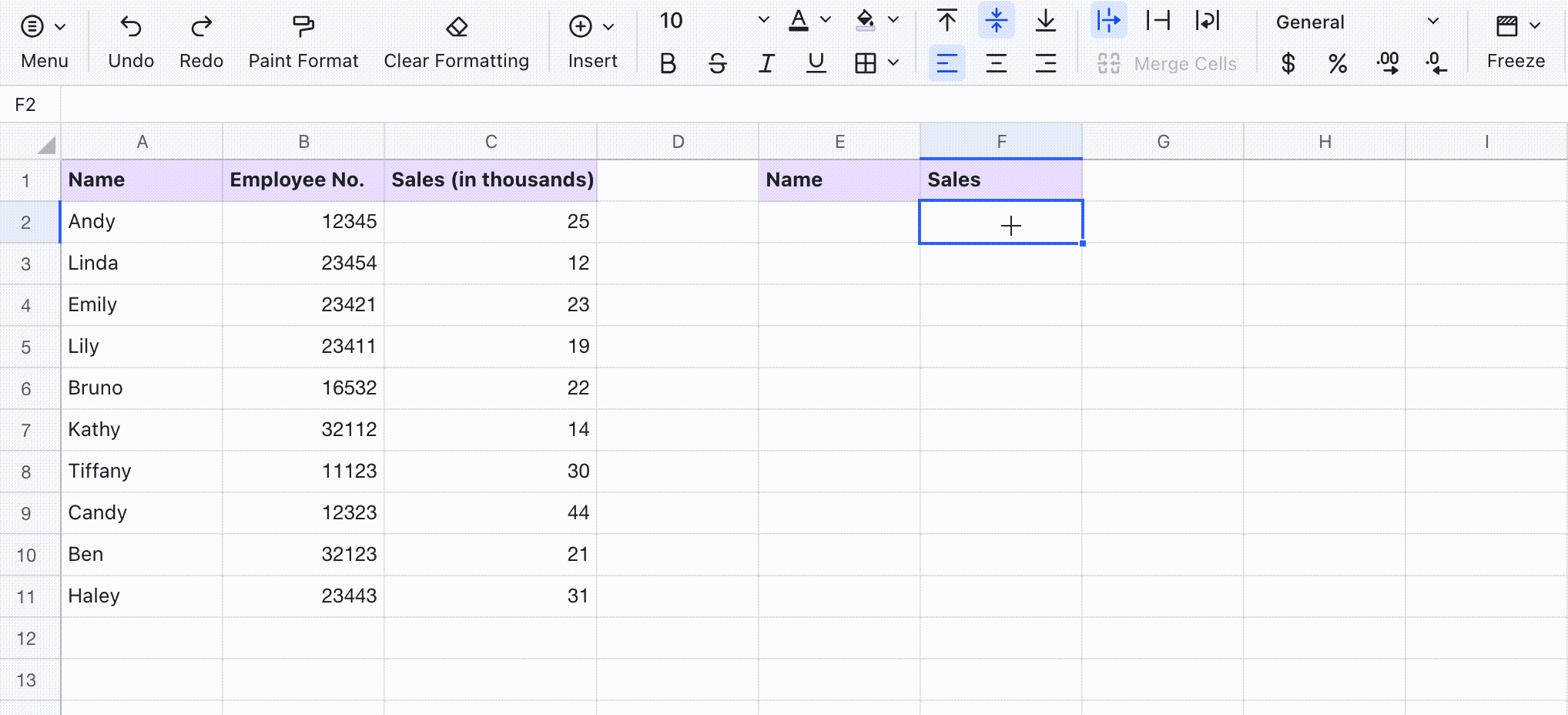Click decrease decimal places button
Image resolution: width=1568 pixels, height=715 pixels.
1437,63
